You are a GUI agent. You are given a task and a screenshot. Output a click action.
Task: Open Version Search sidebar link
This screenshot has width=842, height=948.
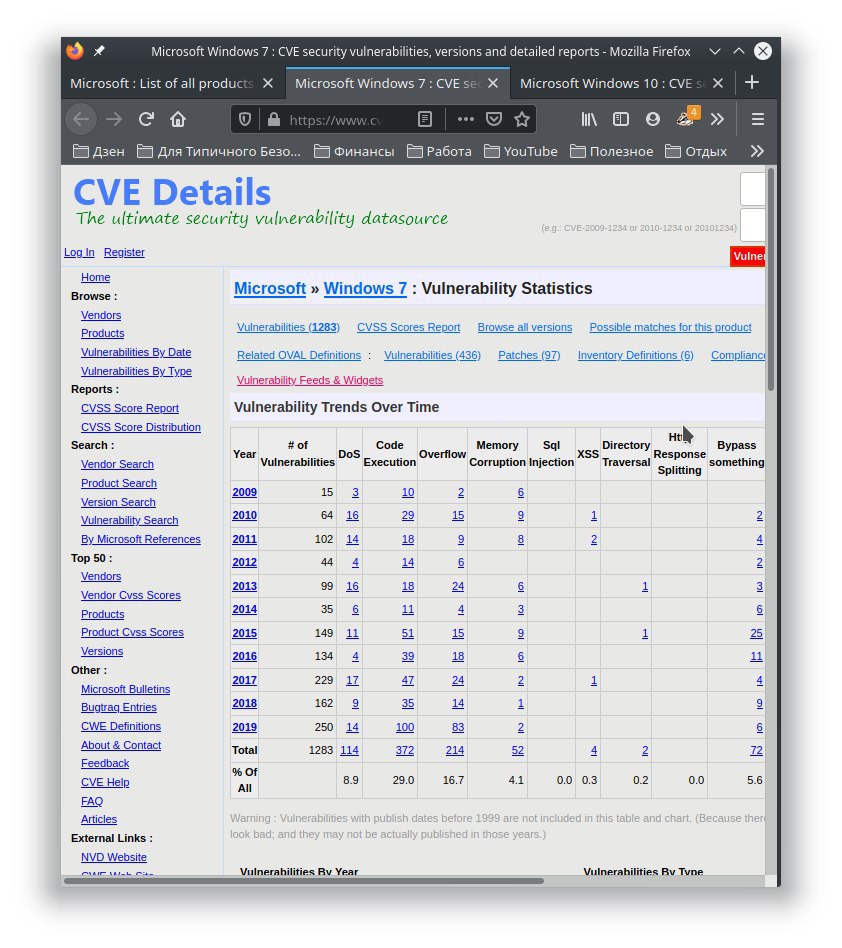[x=118, y=502]
